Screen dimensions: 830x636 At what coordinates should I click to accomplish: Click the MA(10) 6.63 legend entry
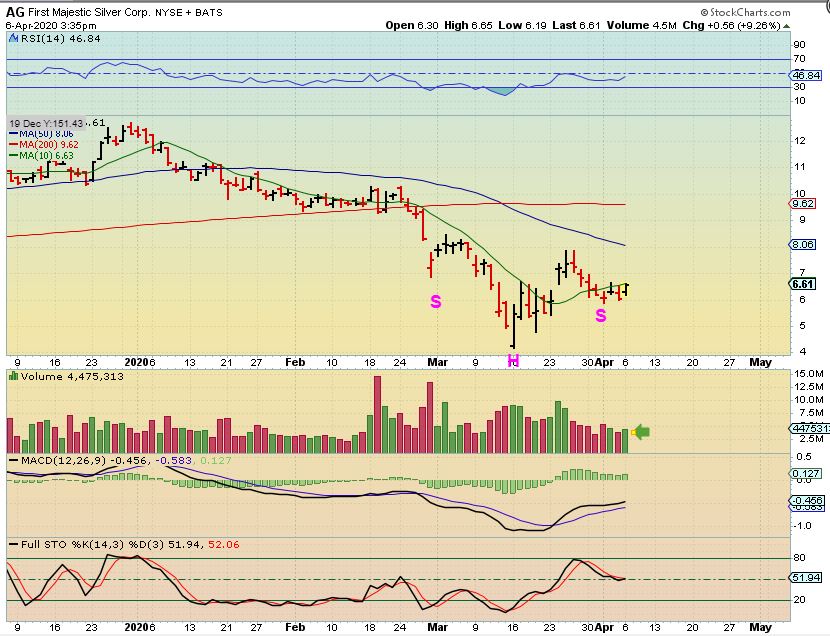[x=41, y=156]
